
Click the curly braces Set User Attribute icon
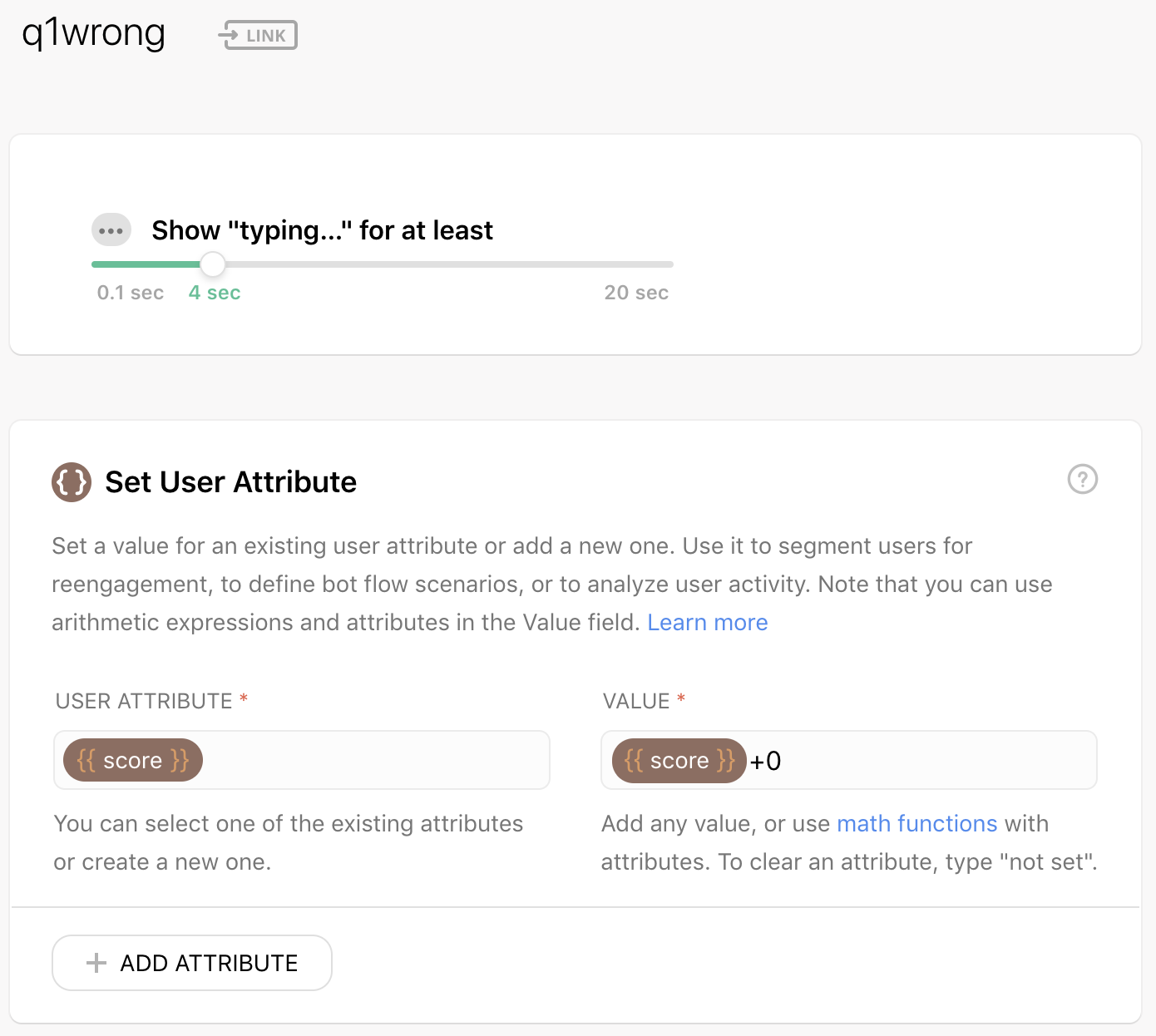(x=72, y=482)
